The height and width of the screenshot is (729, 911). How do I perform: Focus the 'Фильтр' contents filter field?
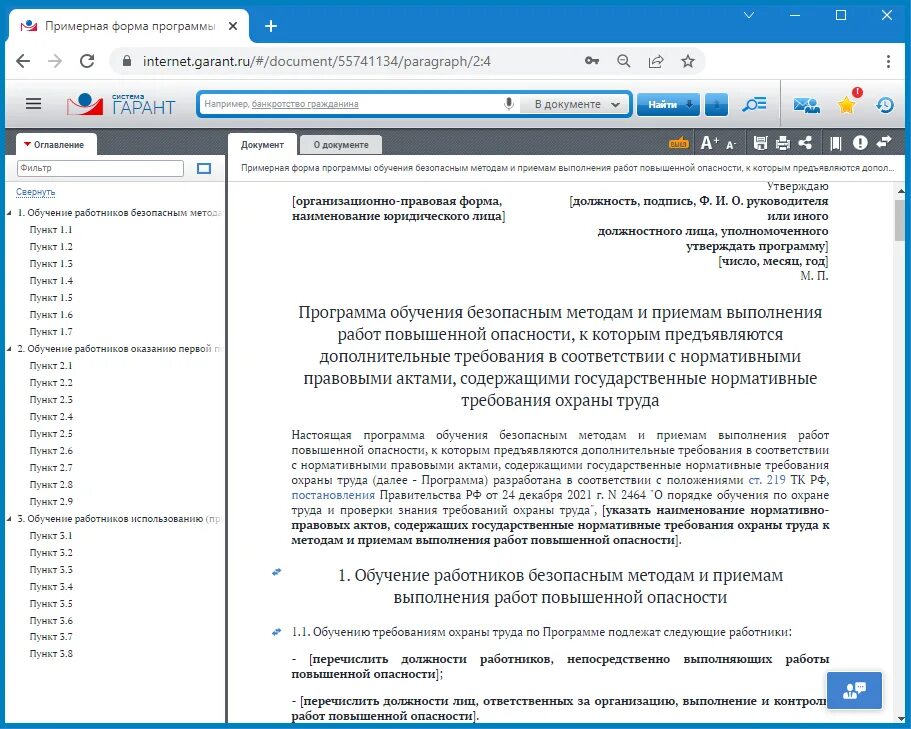tap(100, 168)
